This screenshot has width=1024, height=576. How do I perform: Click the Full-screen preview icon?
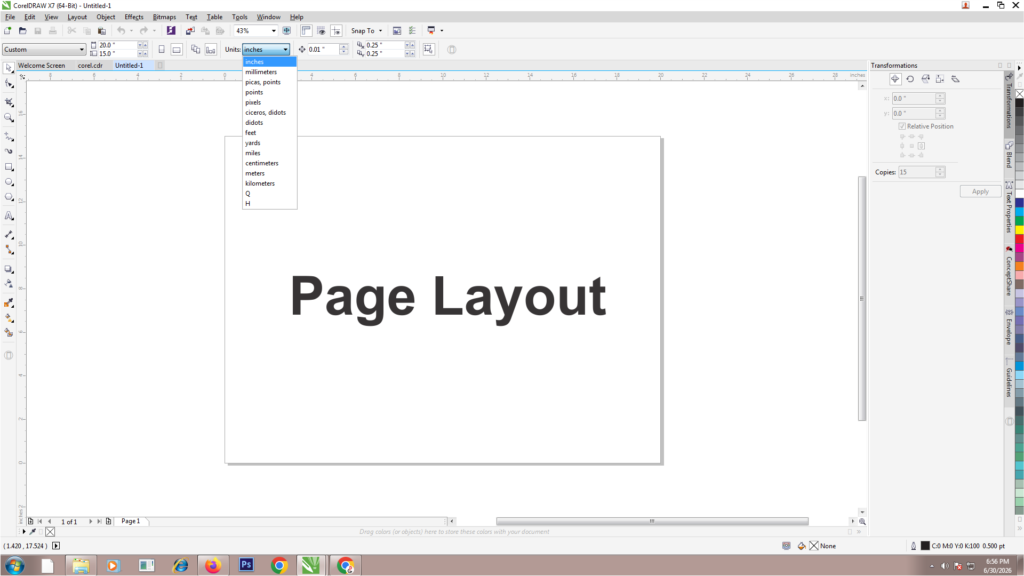[287, 31]
